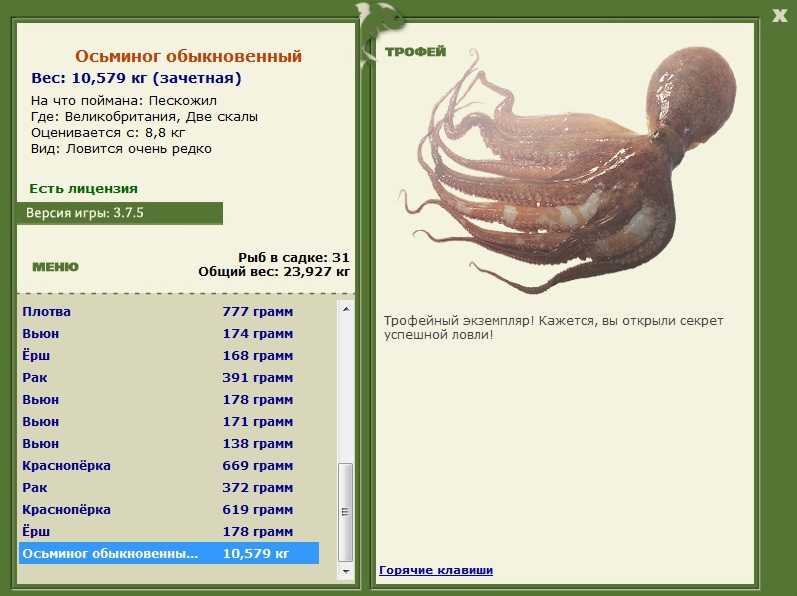Click the Оценивается с: 8,8 кг line
This screenshot has width=797, height=596.
tap(108, 133)
